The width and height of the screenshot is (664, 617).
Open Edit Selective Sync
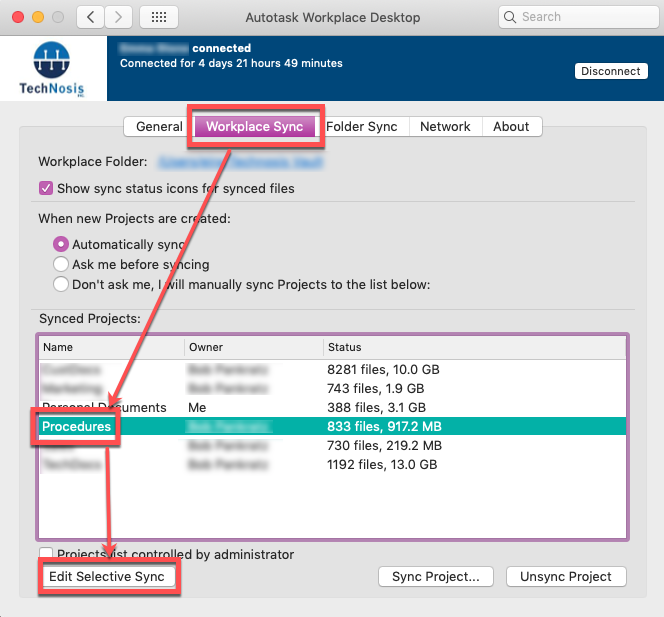pos(108,576)
